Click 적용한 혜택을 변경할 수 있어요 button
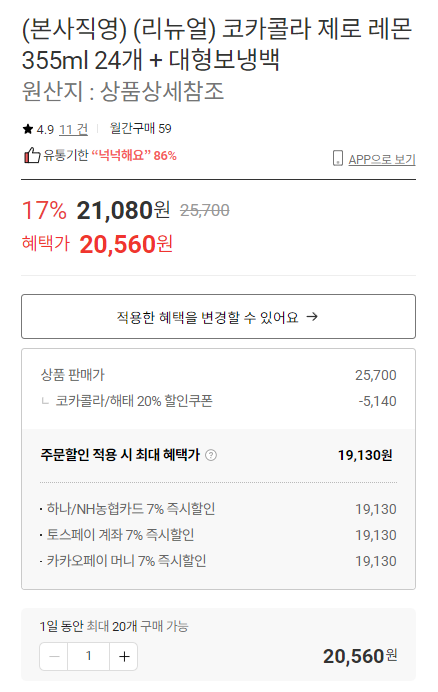The width and height of the screenshot is (438, 692). click(x=219, y=316)
